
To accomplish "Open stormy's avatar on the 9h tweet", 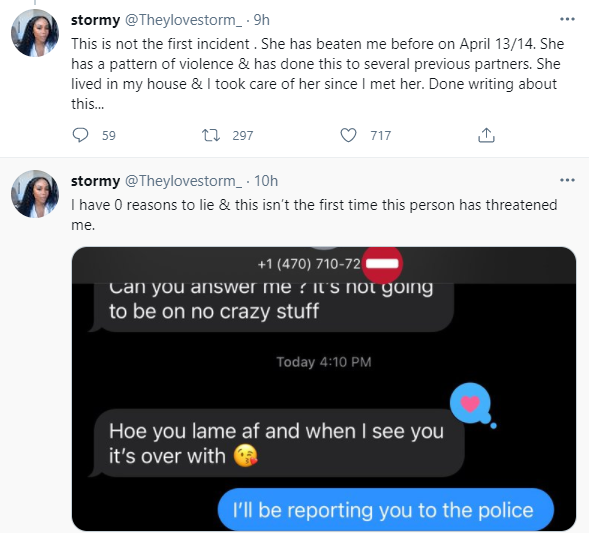I will (35, 33).
